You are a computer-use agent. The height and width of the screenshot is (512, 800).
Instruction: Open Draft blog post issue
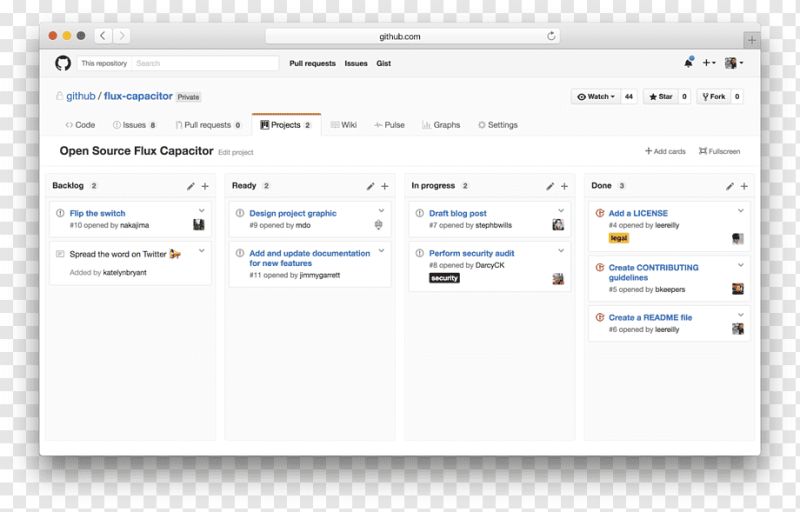458,213
